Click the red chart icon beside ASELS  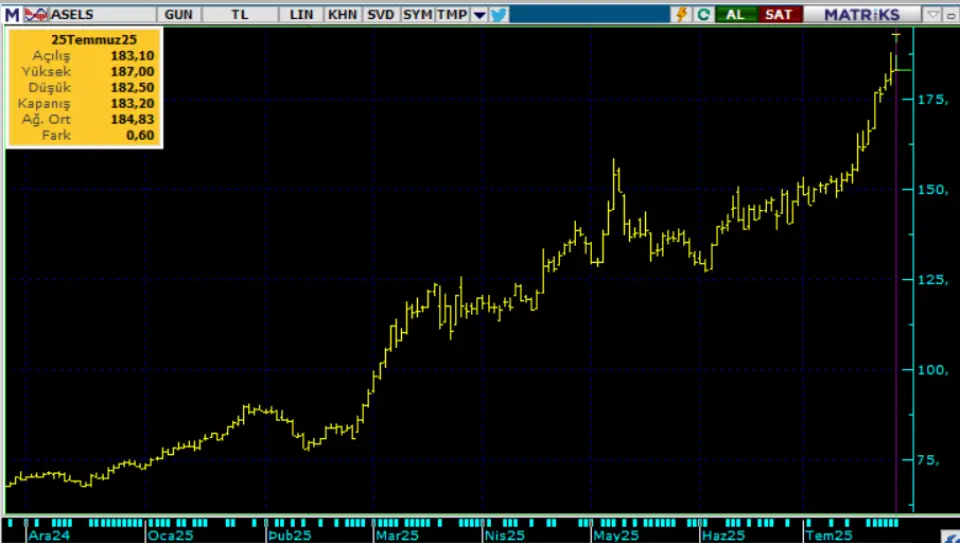(x=36, y=15)
